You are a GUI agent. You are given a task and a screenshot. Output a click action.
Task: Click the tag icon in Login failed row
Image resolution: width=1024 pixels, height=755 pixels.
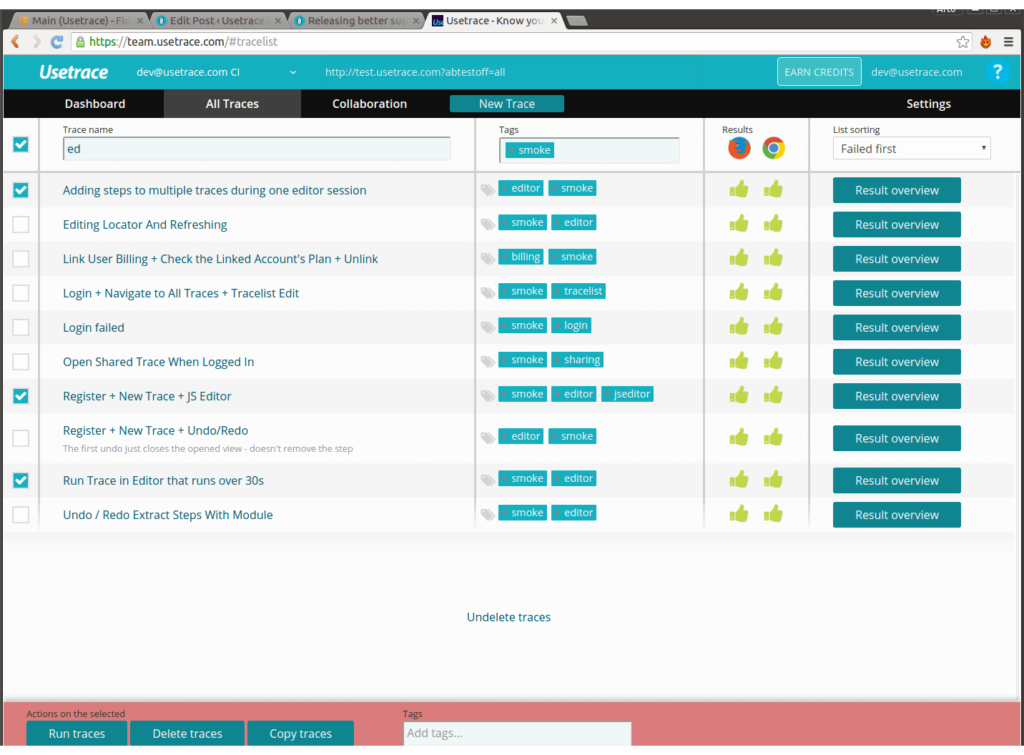pyautogui.click(x=487, y=327)
